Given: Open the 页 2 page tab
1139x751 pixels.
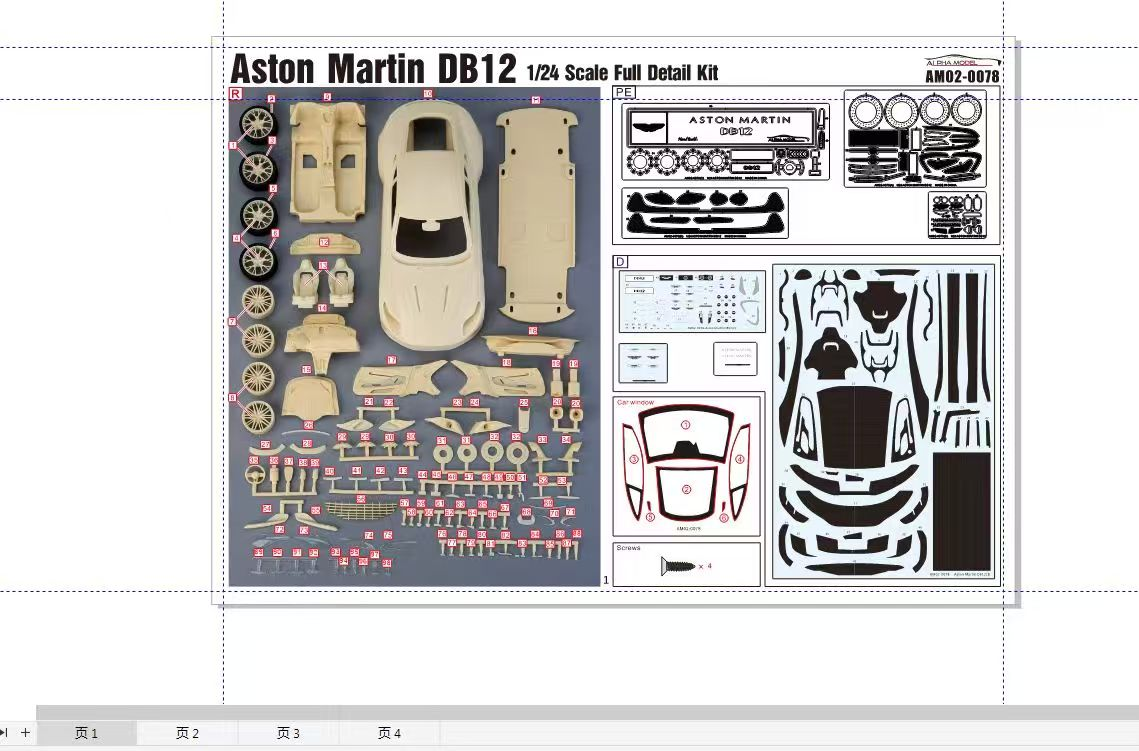Looking at the screenshot, I should (187, 733).
